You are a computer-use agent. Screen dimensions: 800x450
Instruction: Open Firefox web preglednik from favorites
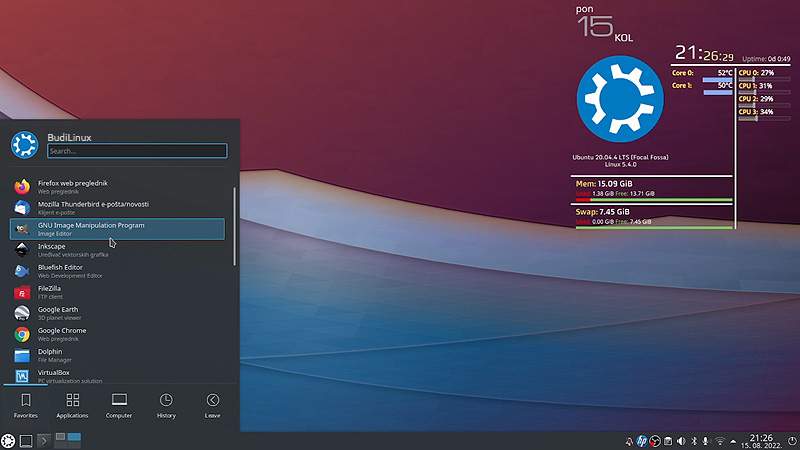(117, 187)
